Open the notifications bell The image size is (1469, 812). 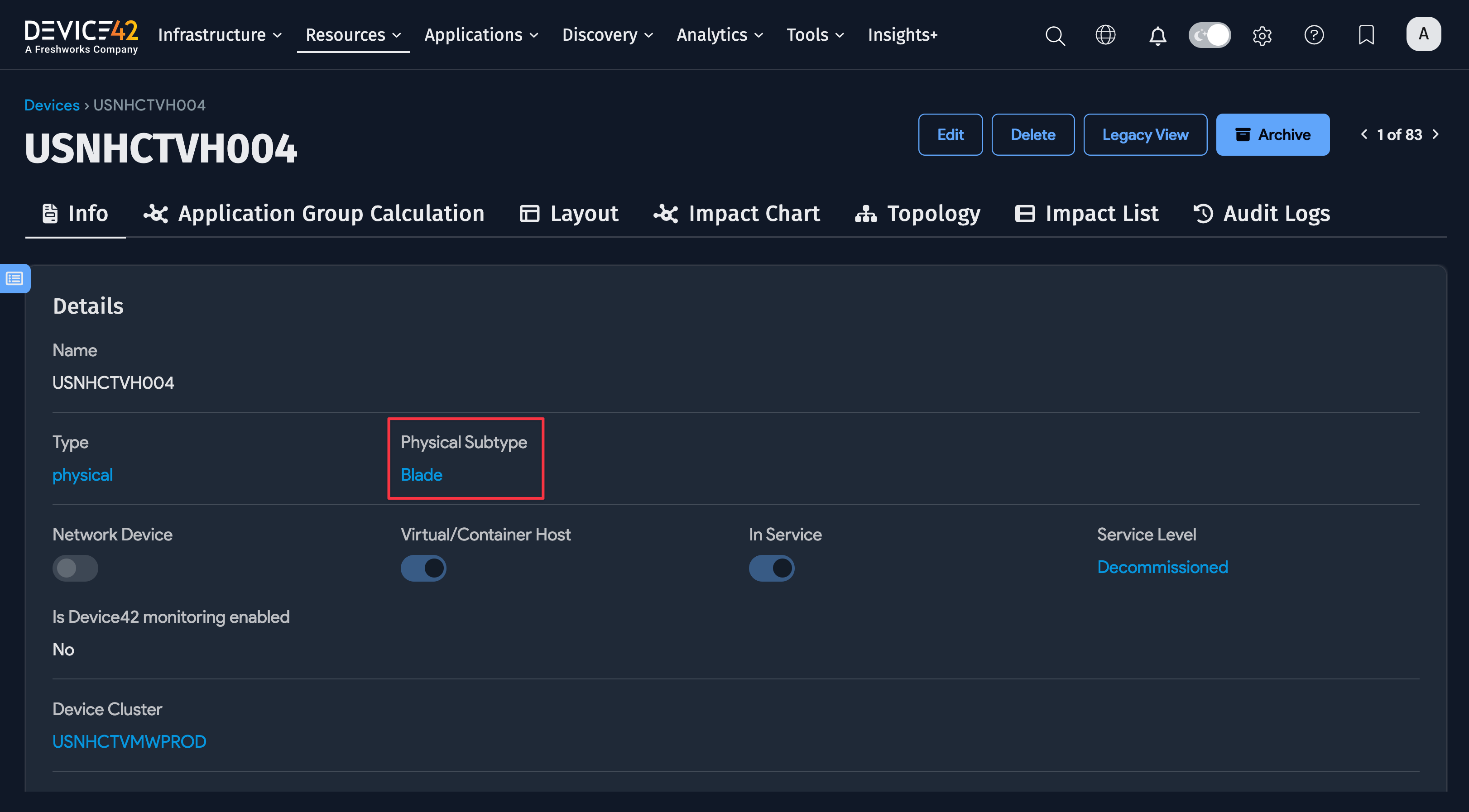[x=1157, y=36]
